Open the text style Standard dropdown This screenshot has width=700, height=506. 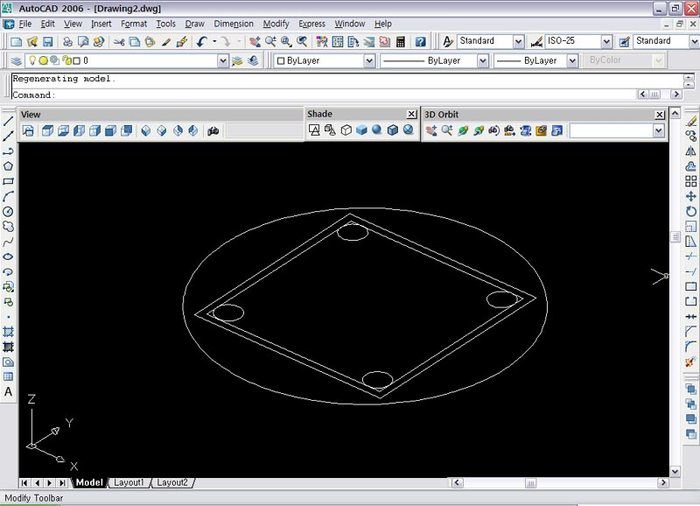(518, 42)
